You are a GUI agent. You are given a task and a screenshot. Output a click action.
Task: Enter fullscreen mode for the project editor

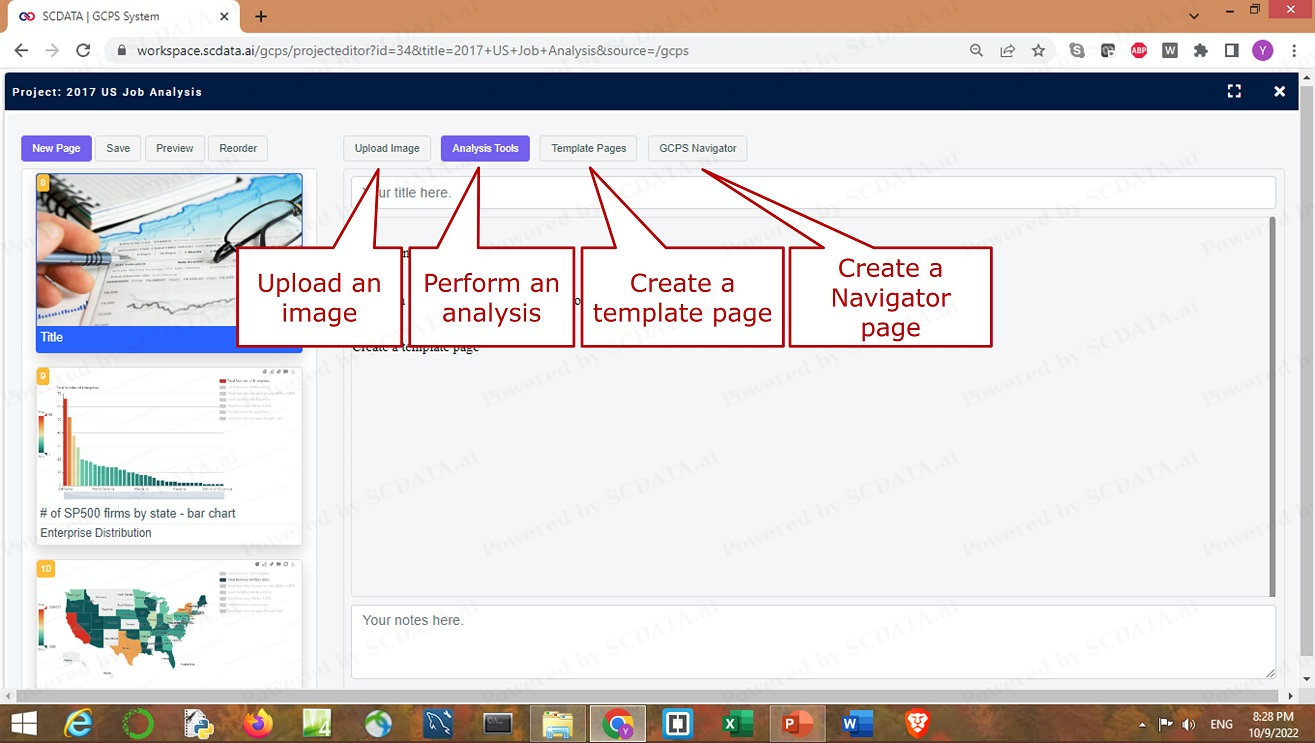1234,91
